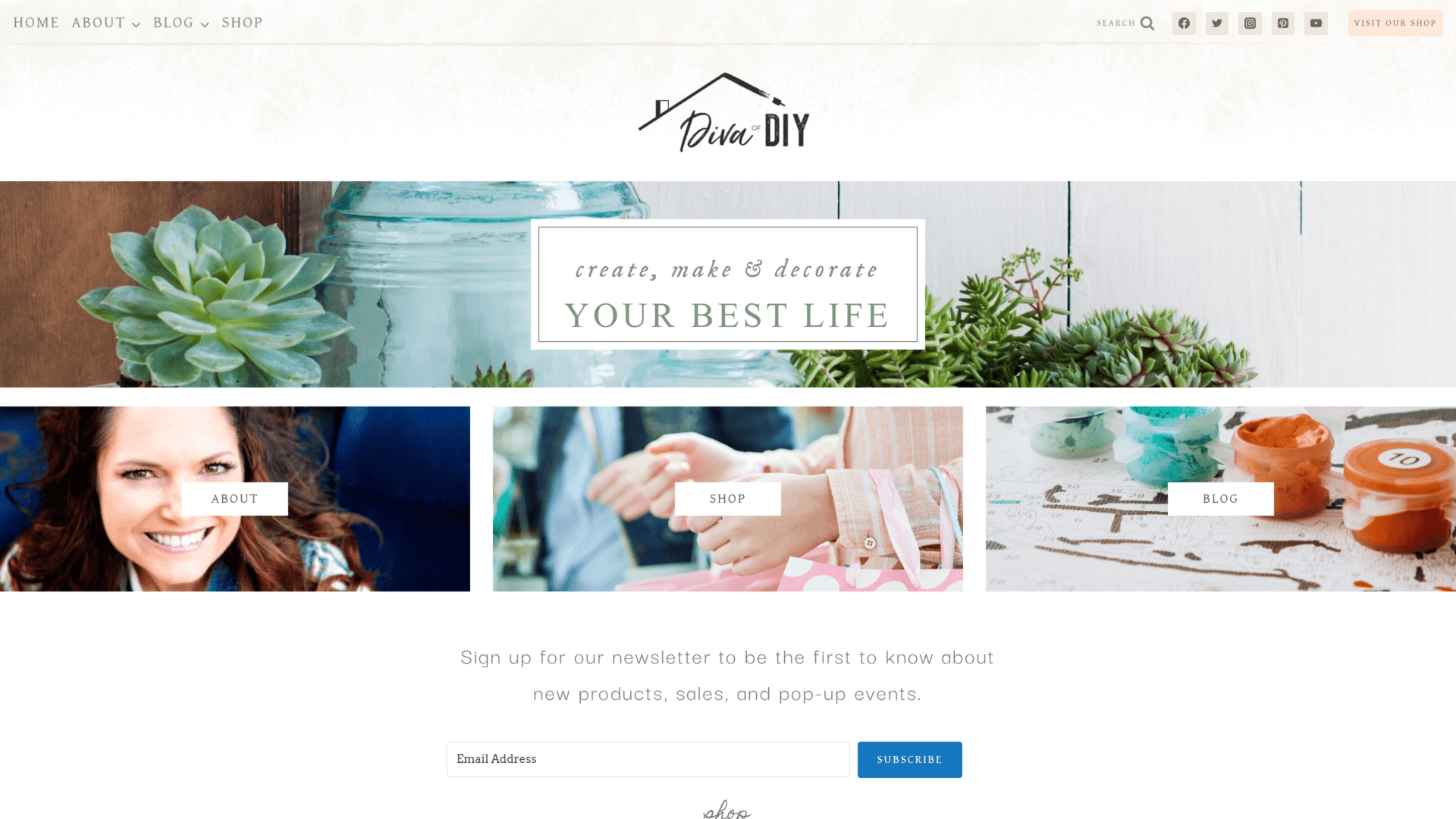The width and height of the screenshot is (1456, 819).
Task: Click the SUBSCRIBE button
Action: [x=909, y=759]
